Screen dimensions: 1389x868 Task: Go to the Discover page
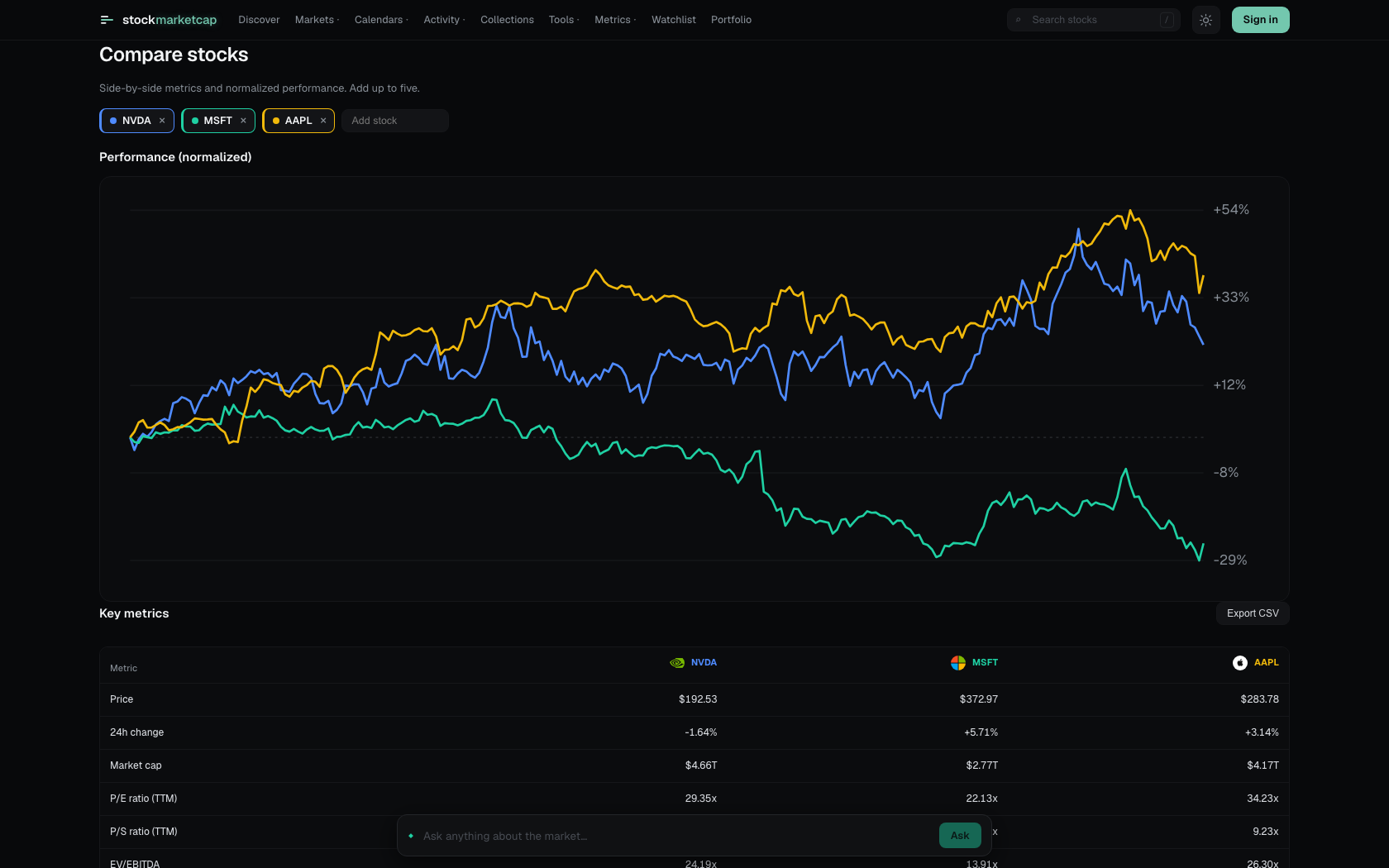pyautogui.click(x=259, y=20)
